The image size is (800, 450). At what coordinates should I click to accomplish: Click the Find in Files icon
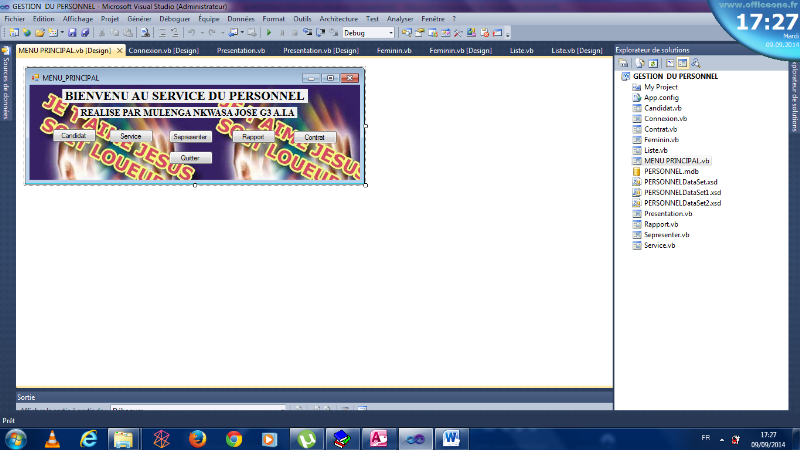(145, 33)
